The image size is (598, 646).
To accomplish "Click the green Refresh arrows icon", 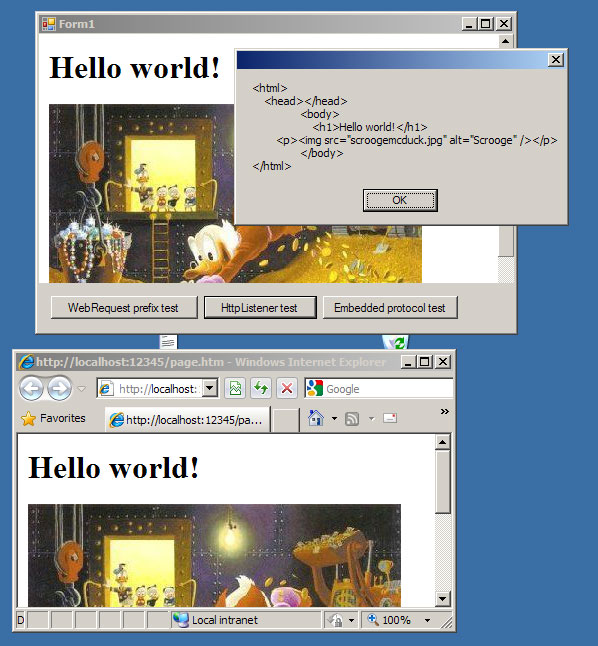I will (261, 388).
